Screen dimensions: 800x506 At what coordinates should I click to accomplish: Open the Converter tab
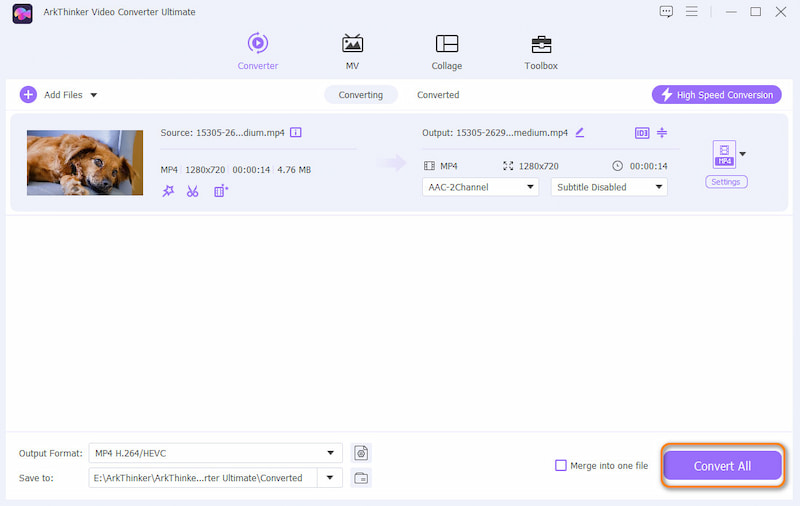click(x=258, y=52)
